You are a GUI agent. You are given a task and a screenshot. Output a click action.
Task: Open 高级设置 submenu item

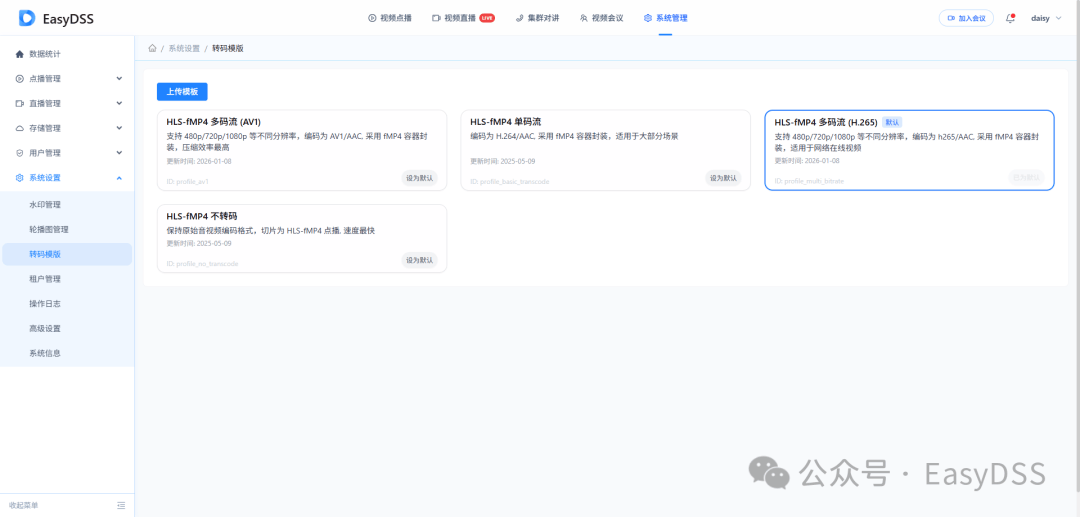[68, 328]
